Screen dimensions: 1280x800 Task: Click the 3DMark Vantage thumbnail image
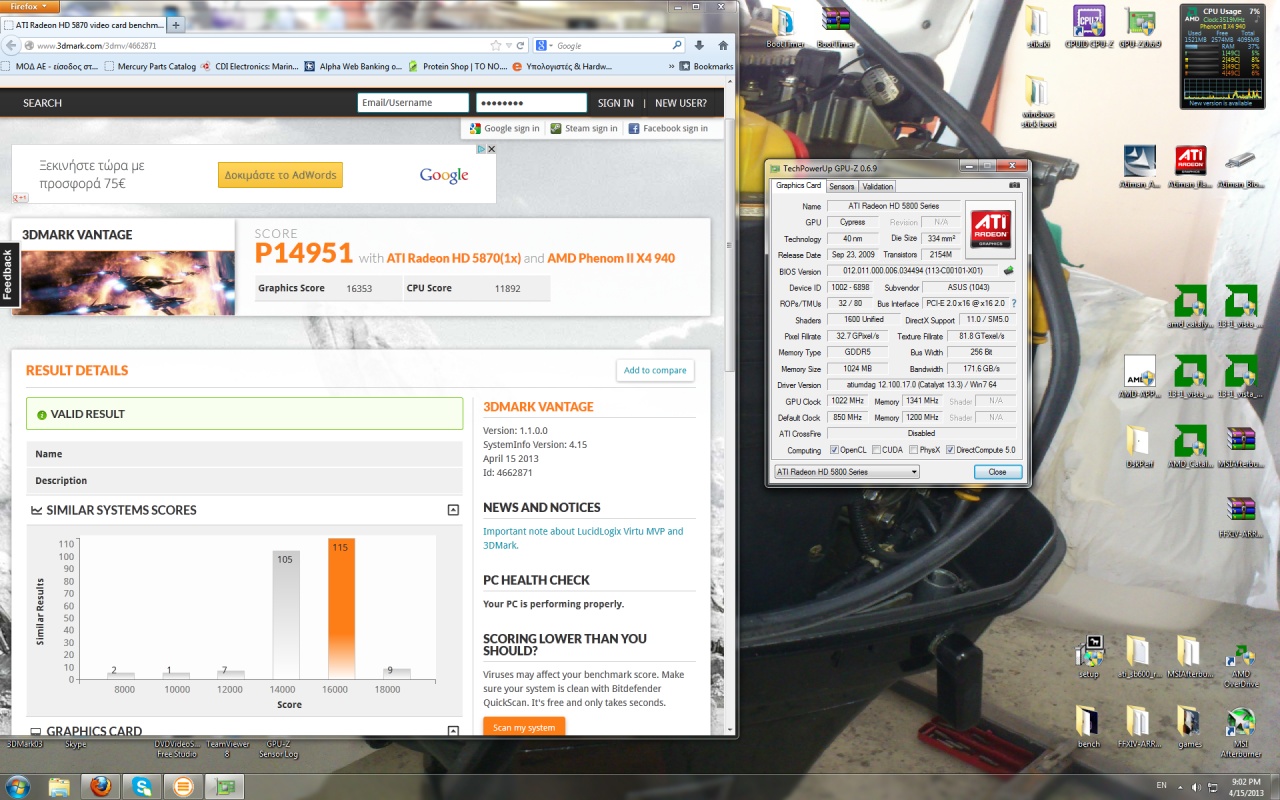[x=123, y=282]
